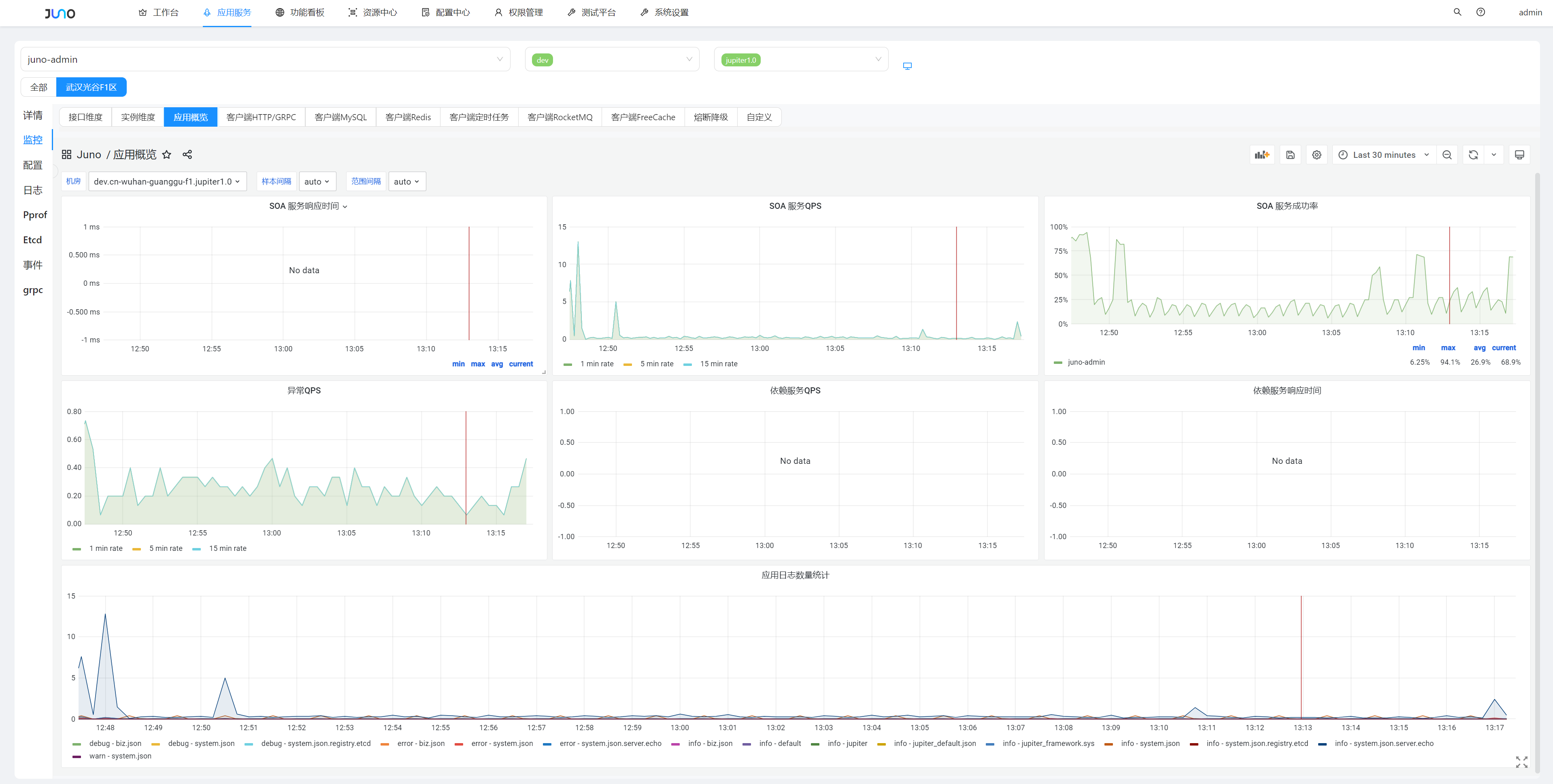Open dashboard settings gear icon
1553x784 pixels.
click(x=1317, y=155)
